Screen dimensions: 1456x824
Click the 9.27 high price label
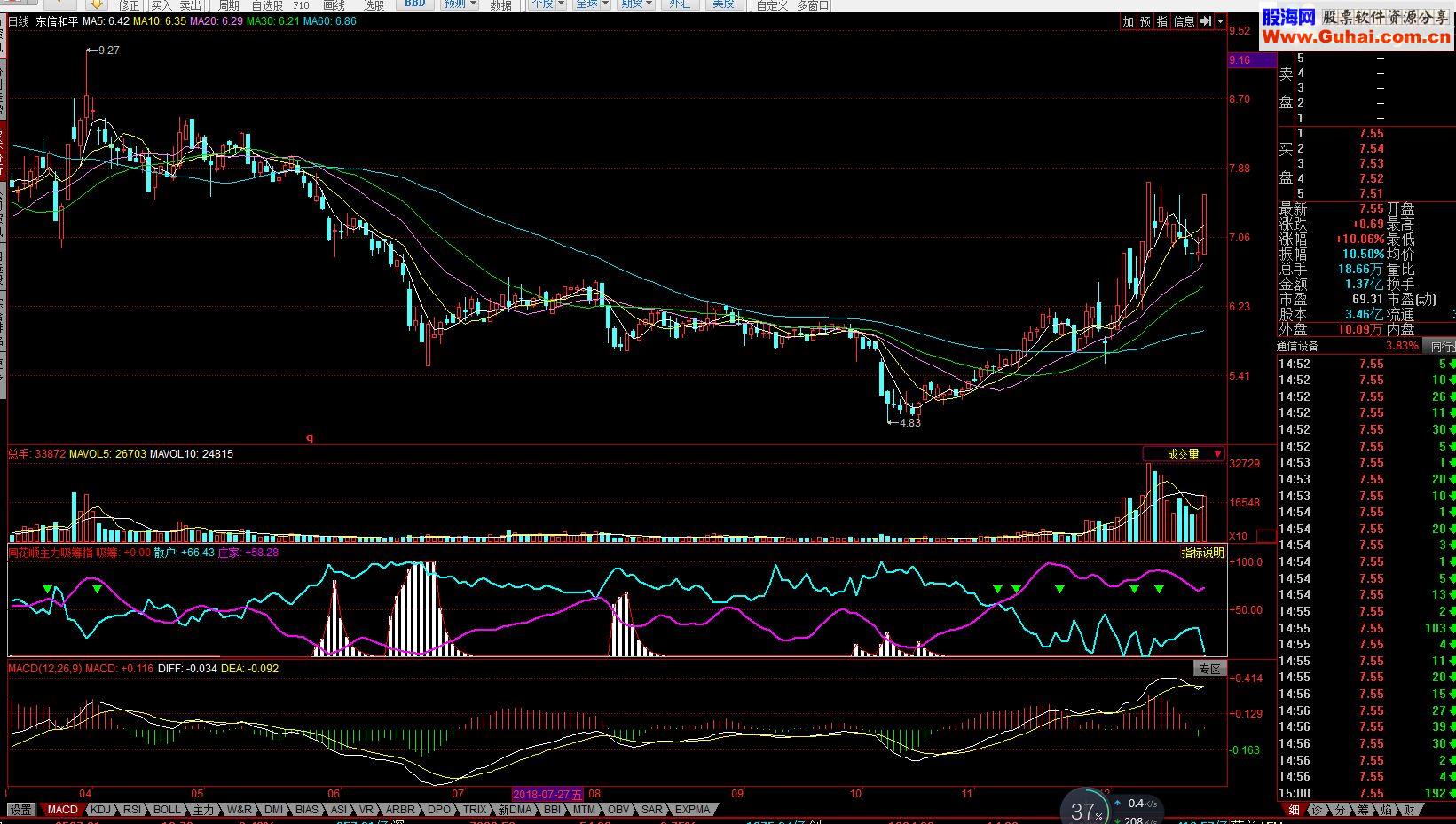click(109, 51)
